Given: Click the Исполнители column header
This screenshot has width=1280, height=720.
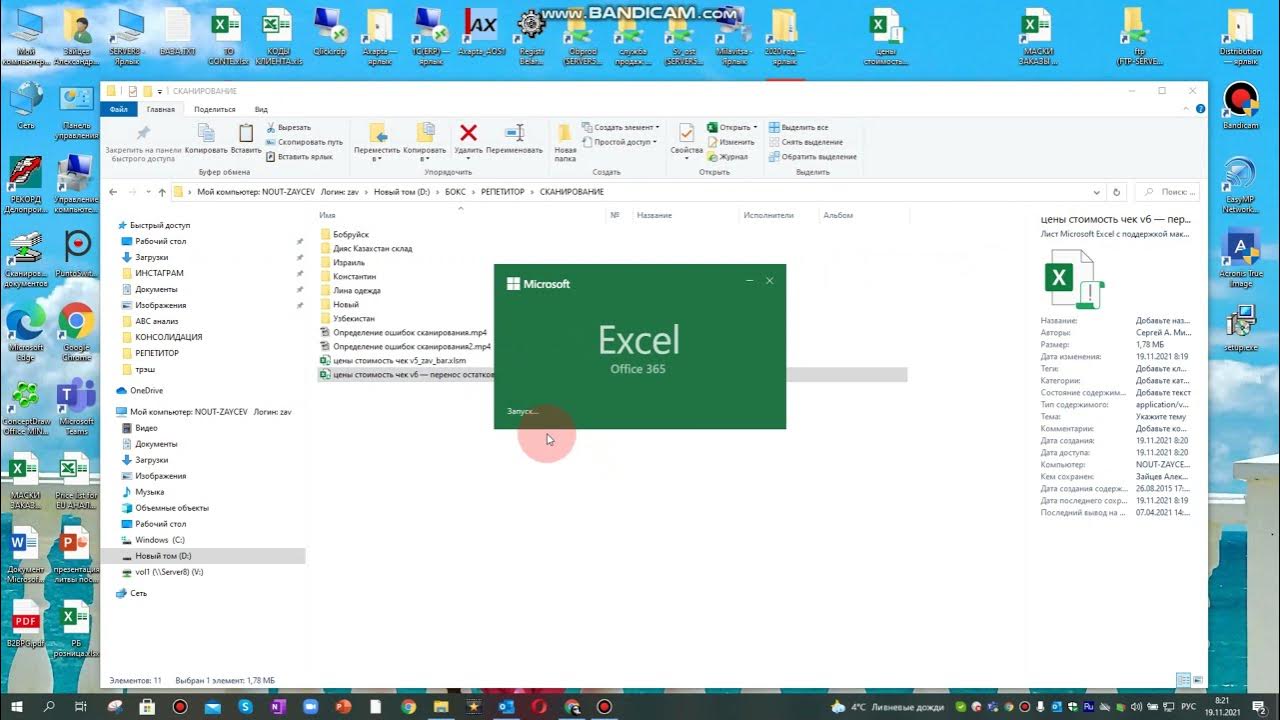Looking at the screenshot, I should click(769, 215).
